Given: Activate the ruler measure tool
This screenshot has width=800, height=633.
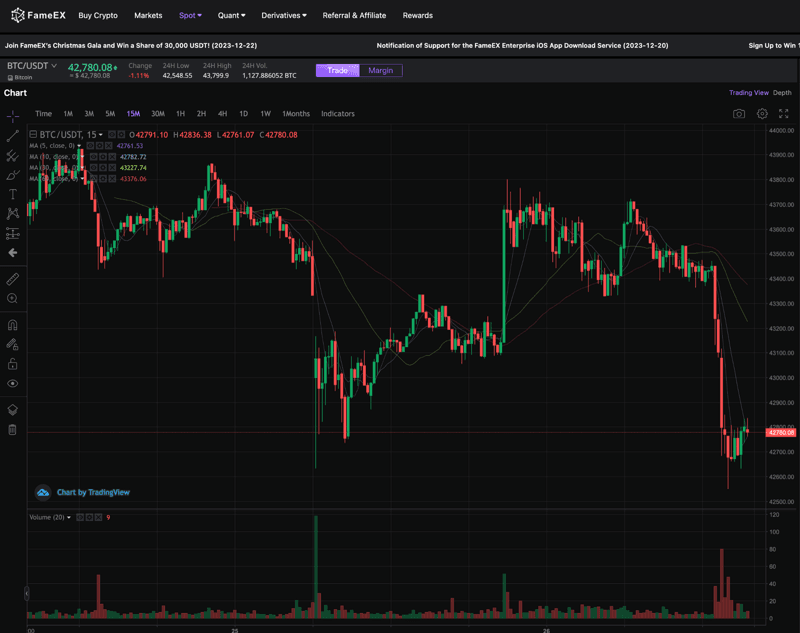Looking at the screenshot, I should pos(13,279).
